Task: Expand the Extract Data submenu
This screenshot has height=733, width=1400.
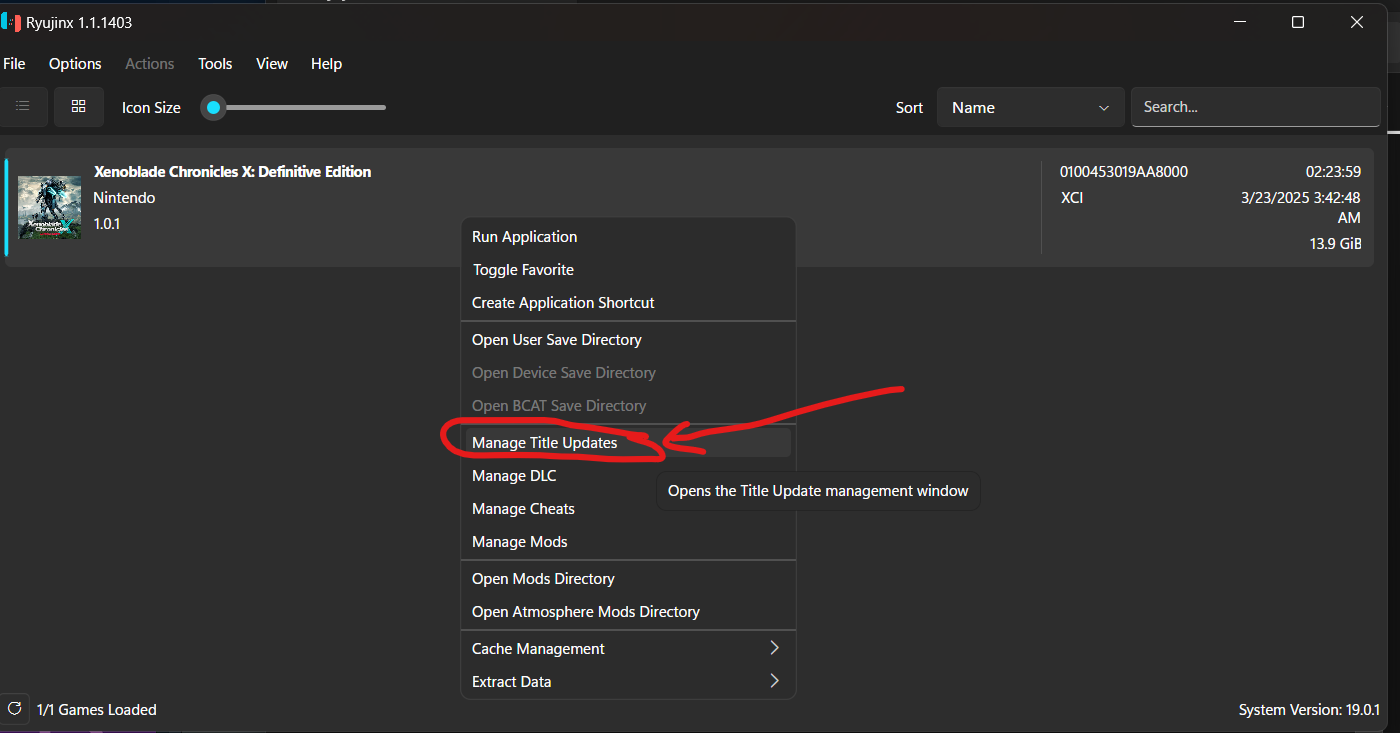Action: coord(628,682)
